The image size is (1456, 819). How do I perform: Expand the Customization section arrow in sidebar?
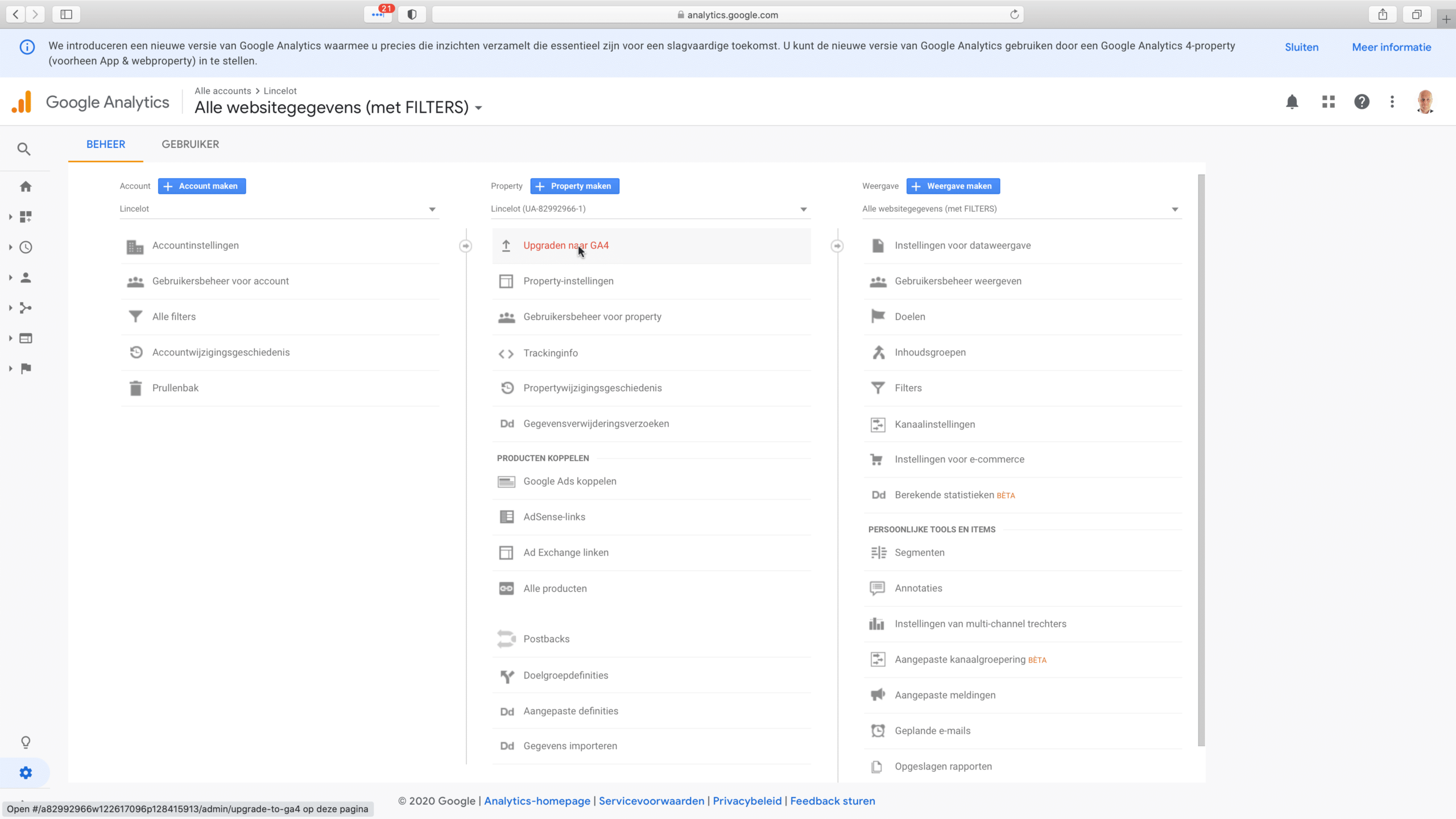[x=10, y=217]
